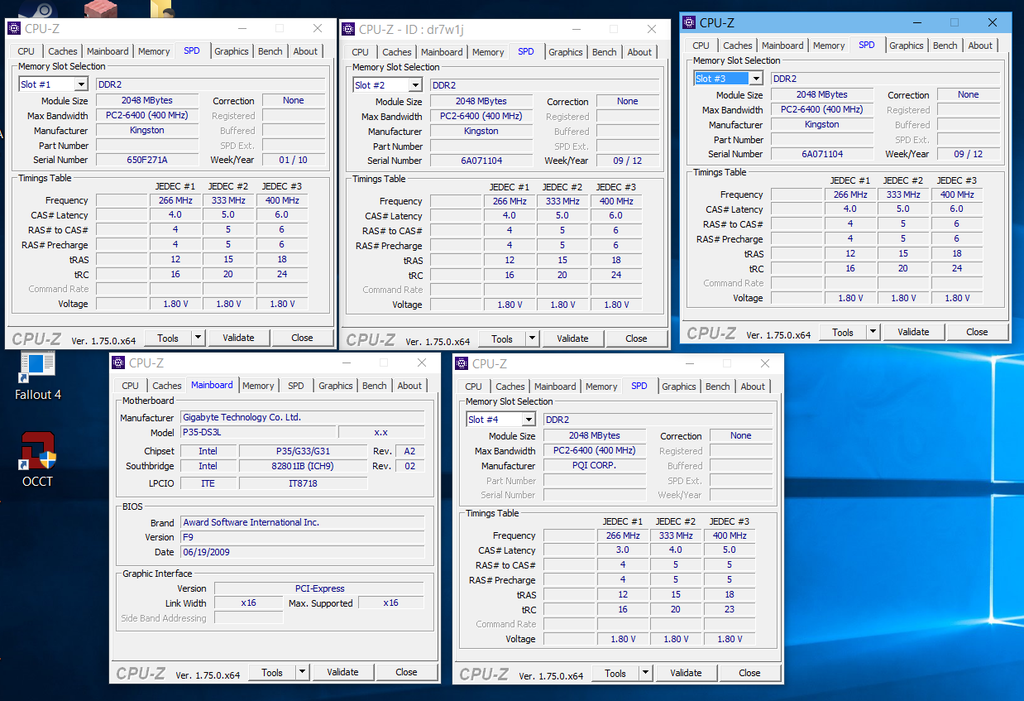The width and height of the screenshot is (1024, 701).
Task: Click Close button in Mainboard window
Action: point(406,672)
